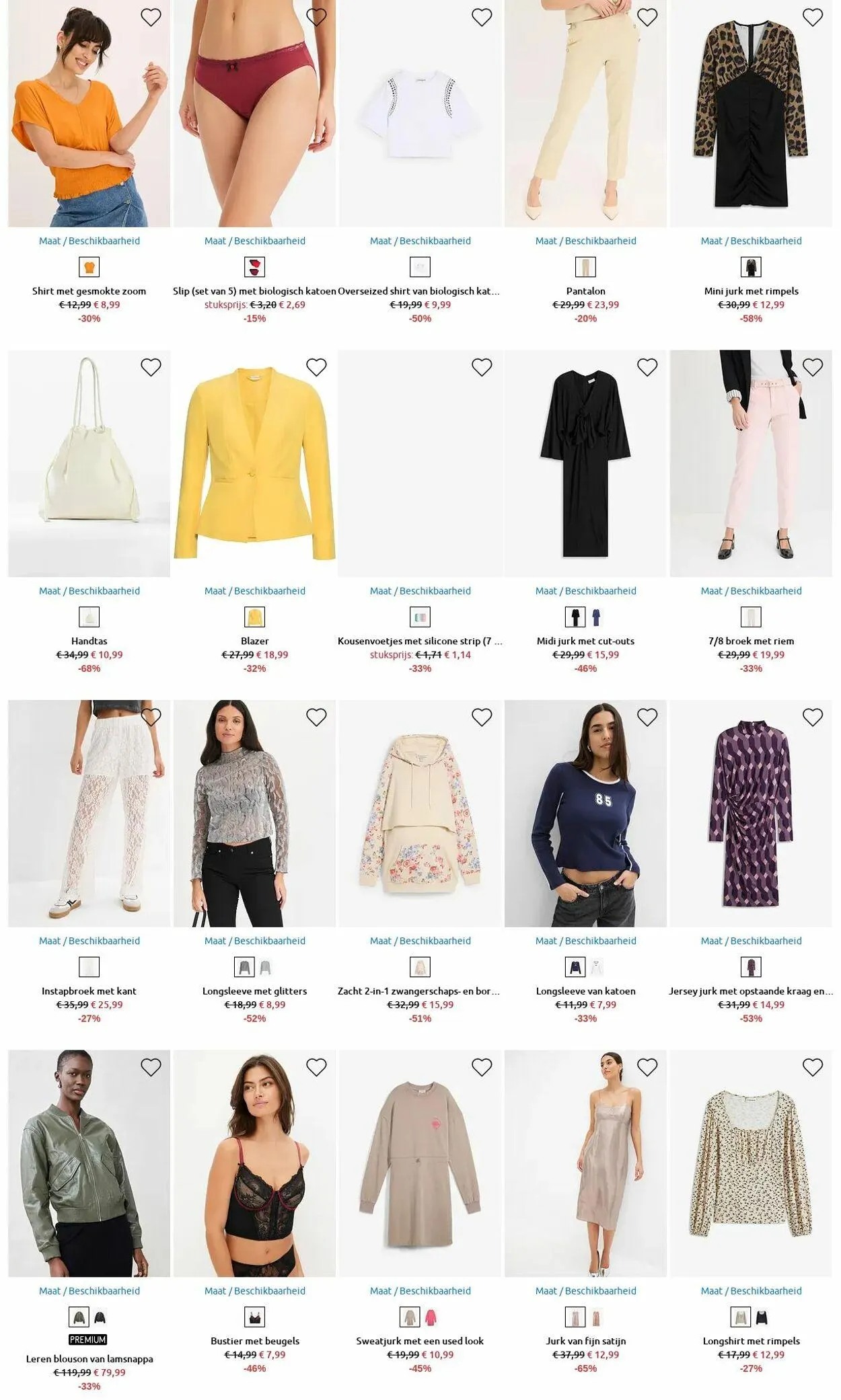Open Maat / Beschikbaarheid for Pantalon
841x1400 pixels.
pos(585,241)
